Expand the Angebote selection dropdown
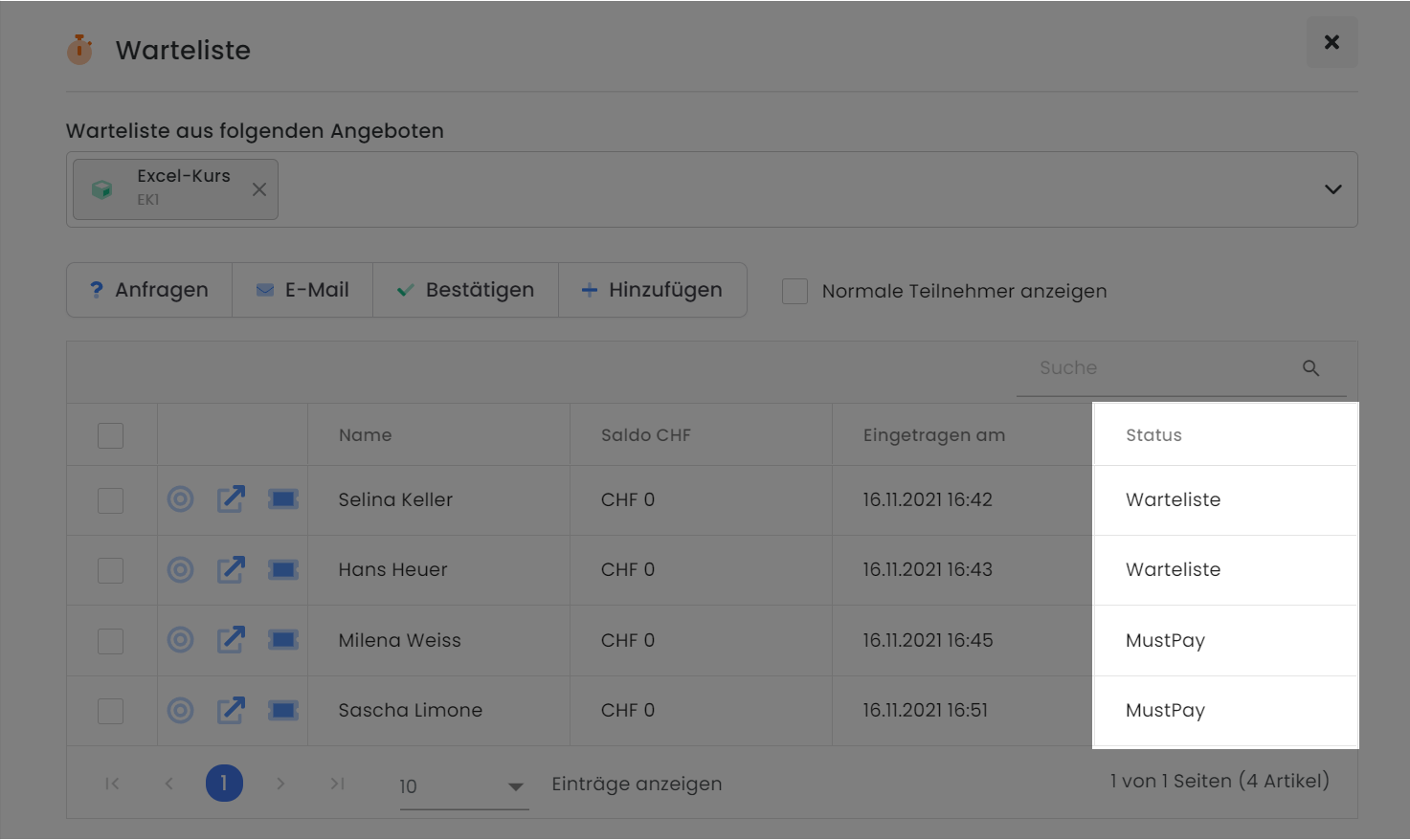This screenshot has width=1410, height=840. [x=1332, y=188]
